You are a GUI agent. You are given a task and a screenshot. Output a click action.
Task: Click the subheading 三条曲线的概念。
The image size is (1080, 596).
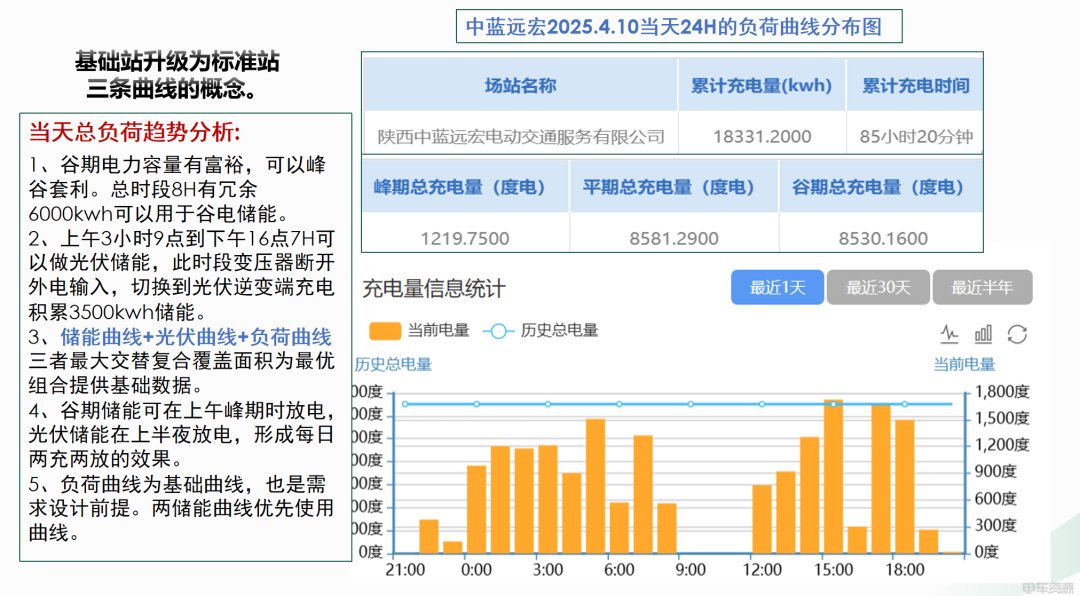[x=172, y=89]
